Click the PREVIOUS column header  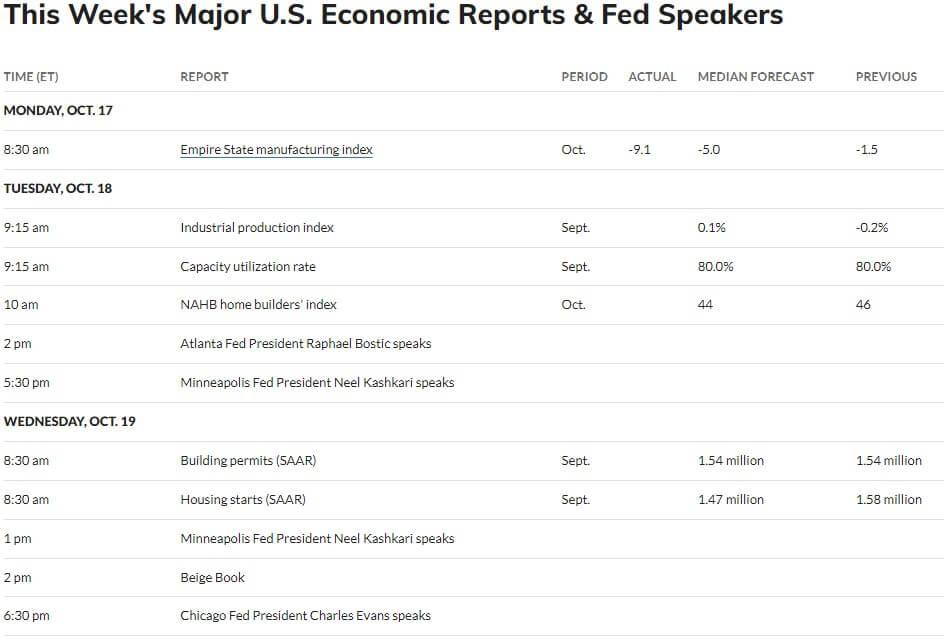886,77
